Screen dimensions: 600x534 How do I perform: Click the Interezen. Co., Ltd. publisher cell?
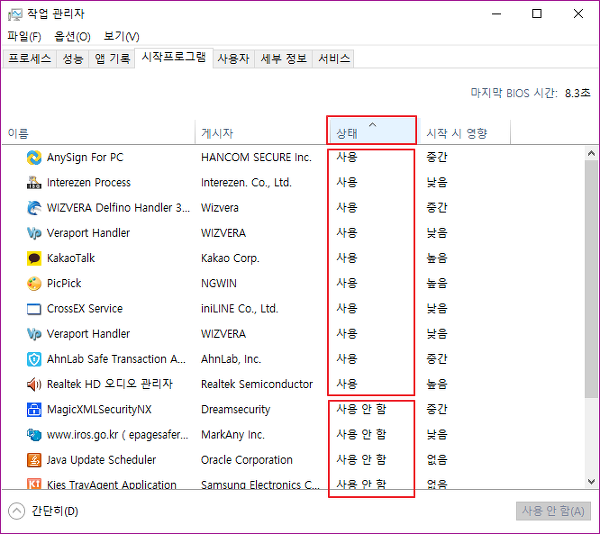click(x=246, y=182)
